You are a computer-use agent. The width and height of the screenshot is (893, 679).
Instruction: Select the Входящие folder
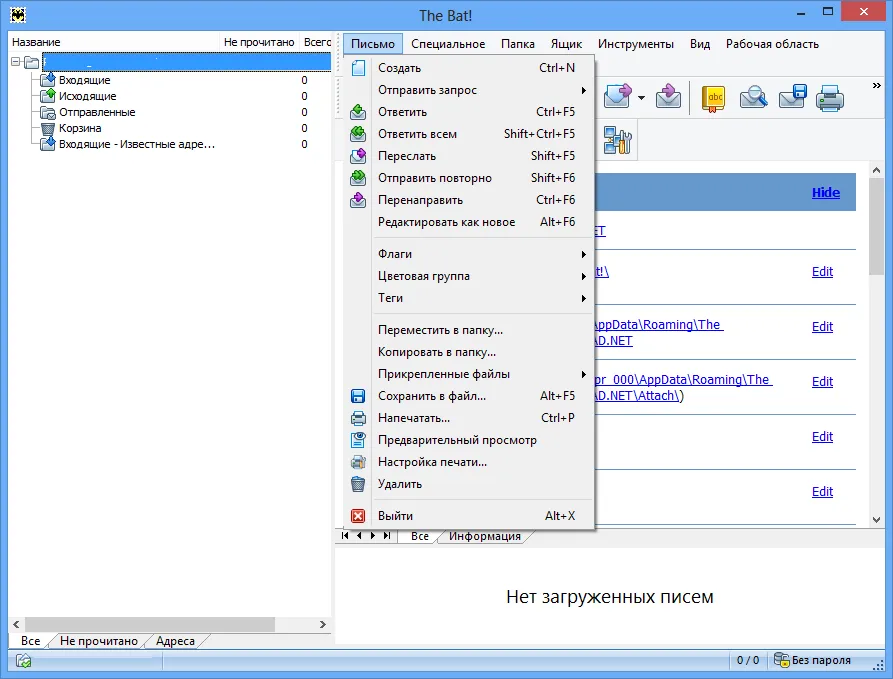pos(84,80)
